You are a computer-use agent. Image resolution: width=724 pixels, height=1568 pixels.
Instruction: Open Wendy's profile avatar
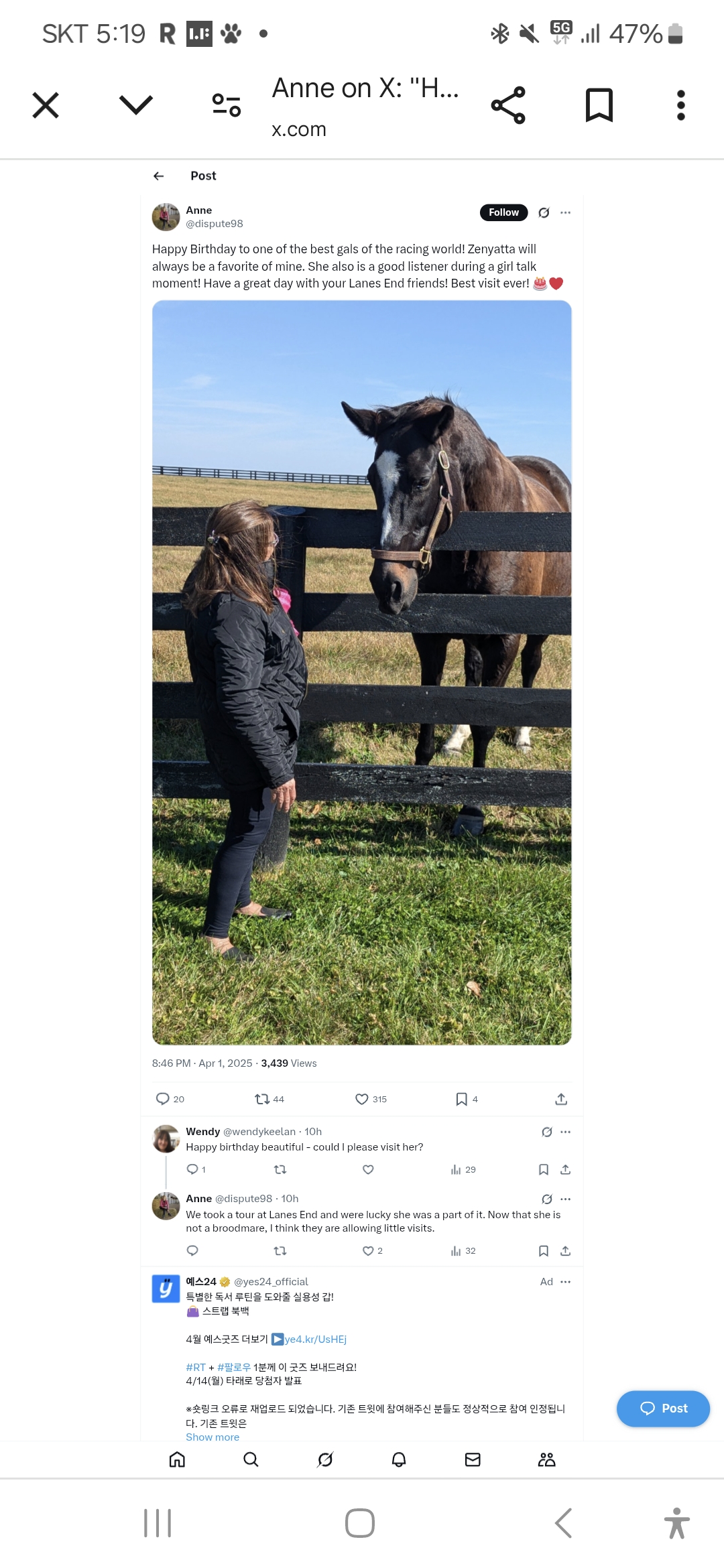point(166,1139)
